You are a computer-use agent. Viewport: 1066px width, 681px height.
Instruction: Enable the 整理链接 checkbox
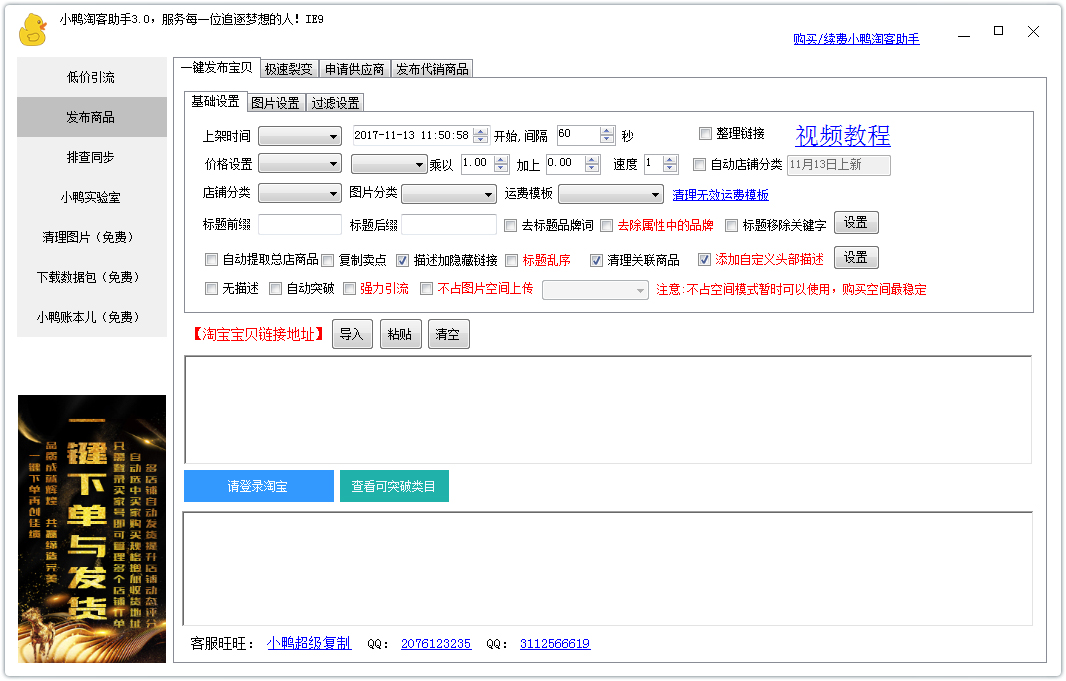tap(705, 134)
